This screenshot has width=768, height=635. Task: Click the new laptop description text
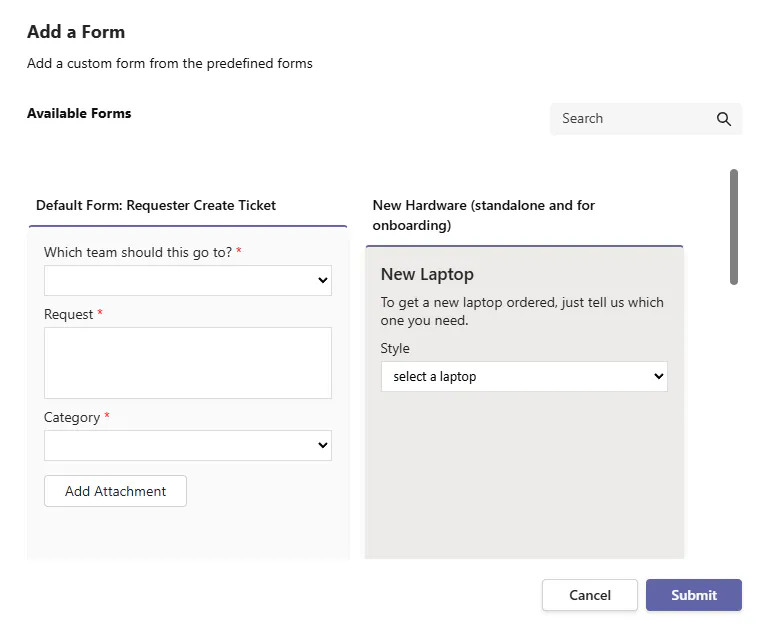pos(522,311)
